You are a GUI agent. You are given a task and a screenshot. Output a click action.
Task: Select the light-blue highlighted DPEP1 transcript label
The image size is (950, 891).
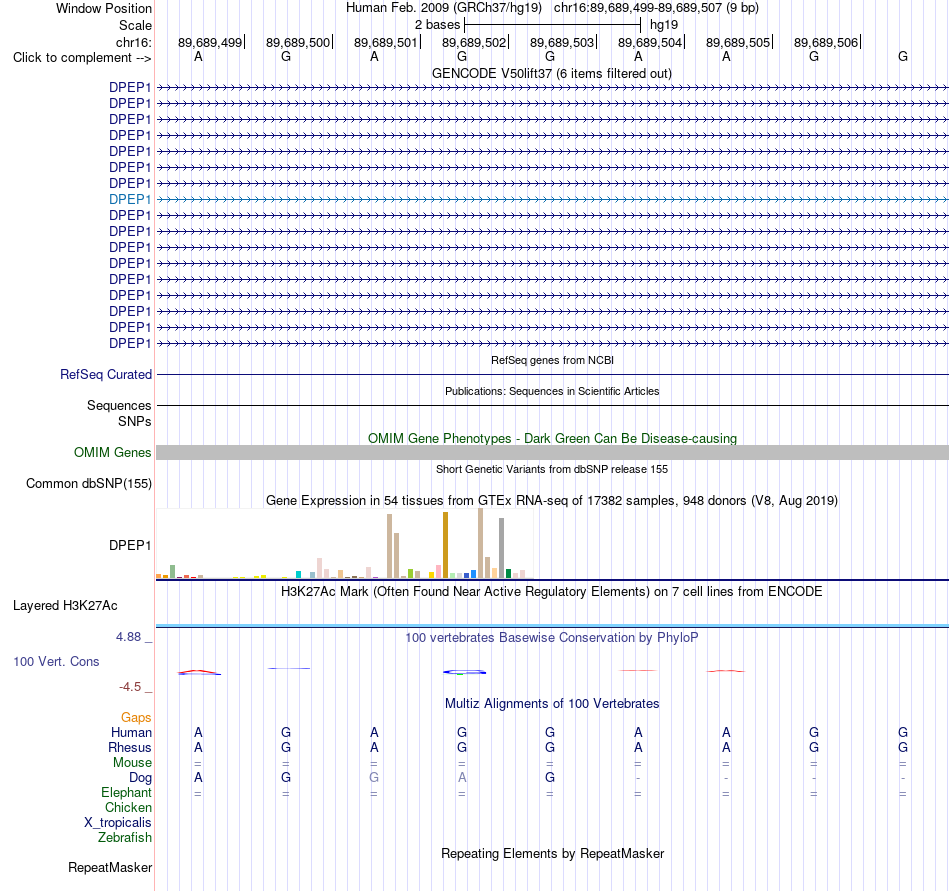click(x=130, y=199)
